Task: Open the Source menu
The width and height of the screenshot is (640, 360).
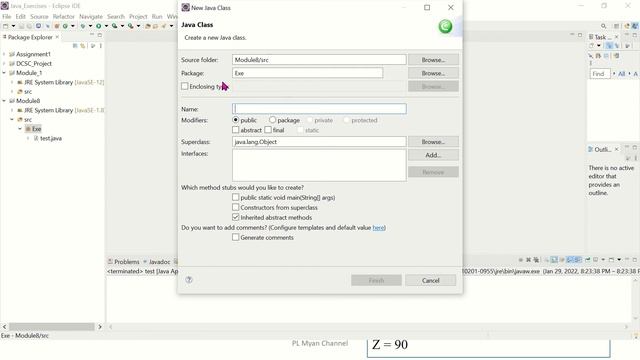Action: point(39,16)
